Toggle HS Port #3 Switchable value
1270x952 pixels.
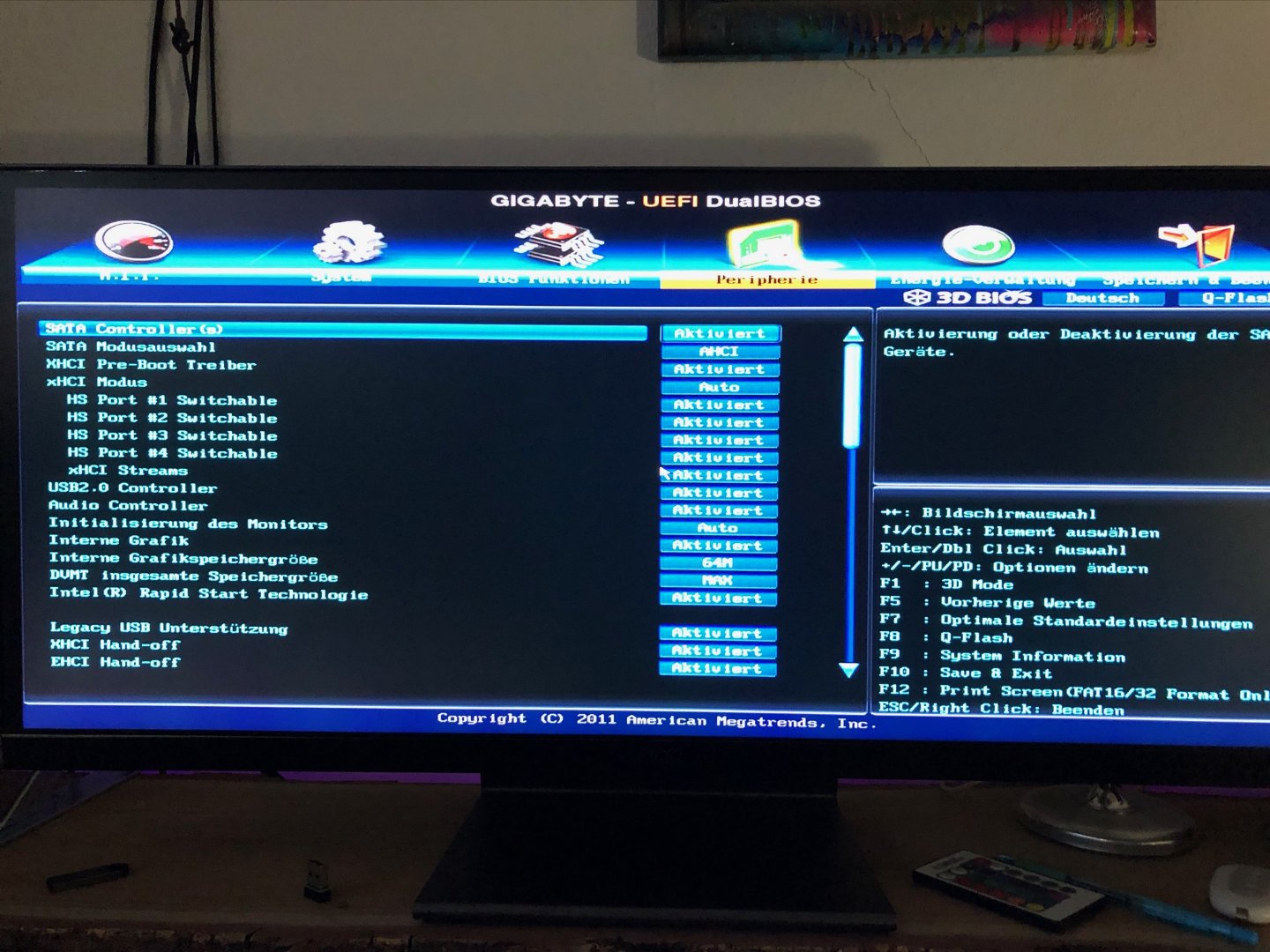[719, 440]
